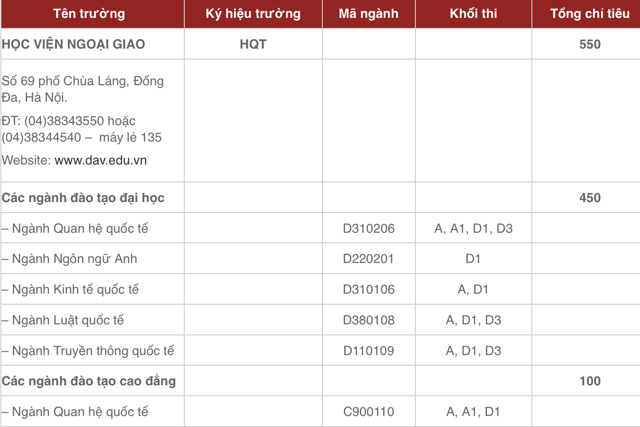640x427 pixels.
Task: Select the total quota value 550
Action: tap(589, 45)
